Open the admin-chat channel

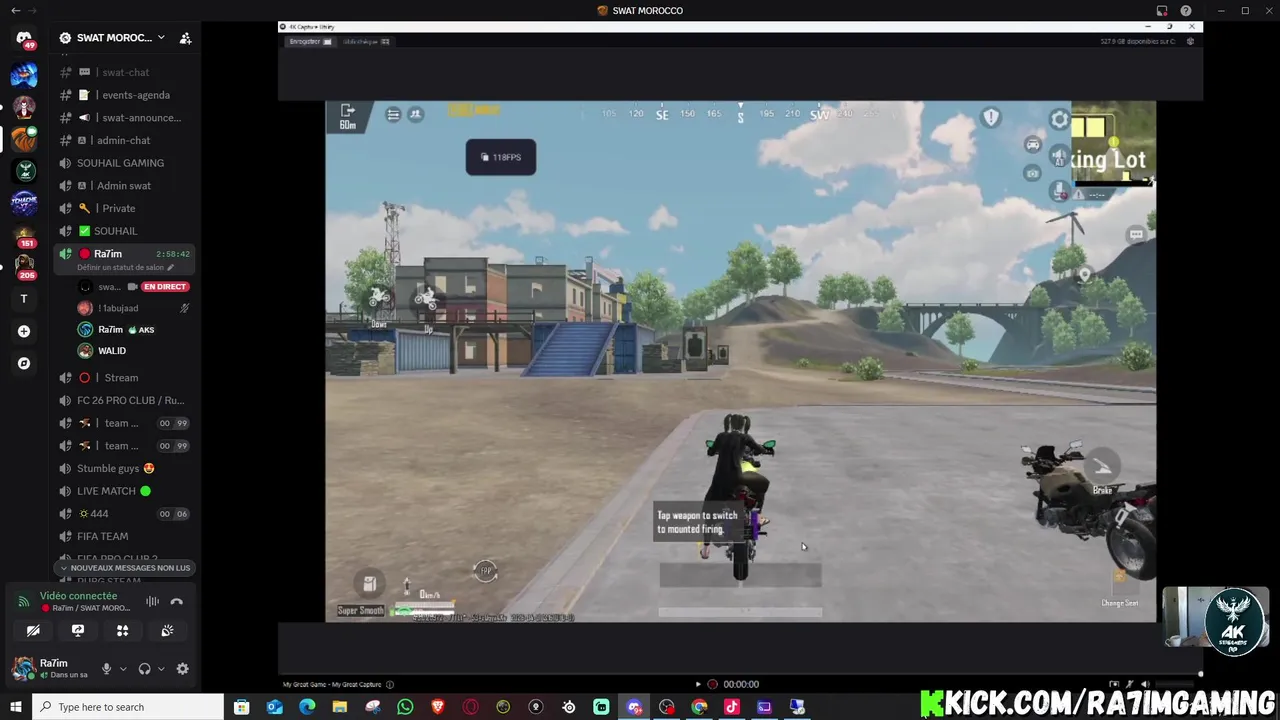(x=126, y=140)
